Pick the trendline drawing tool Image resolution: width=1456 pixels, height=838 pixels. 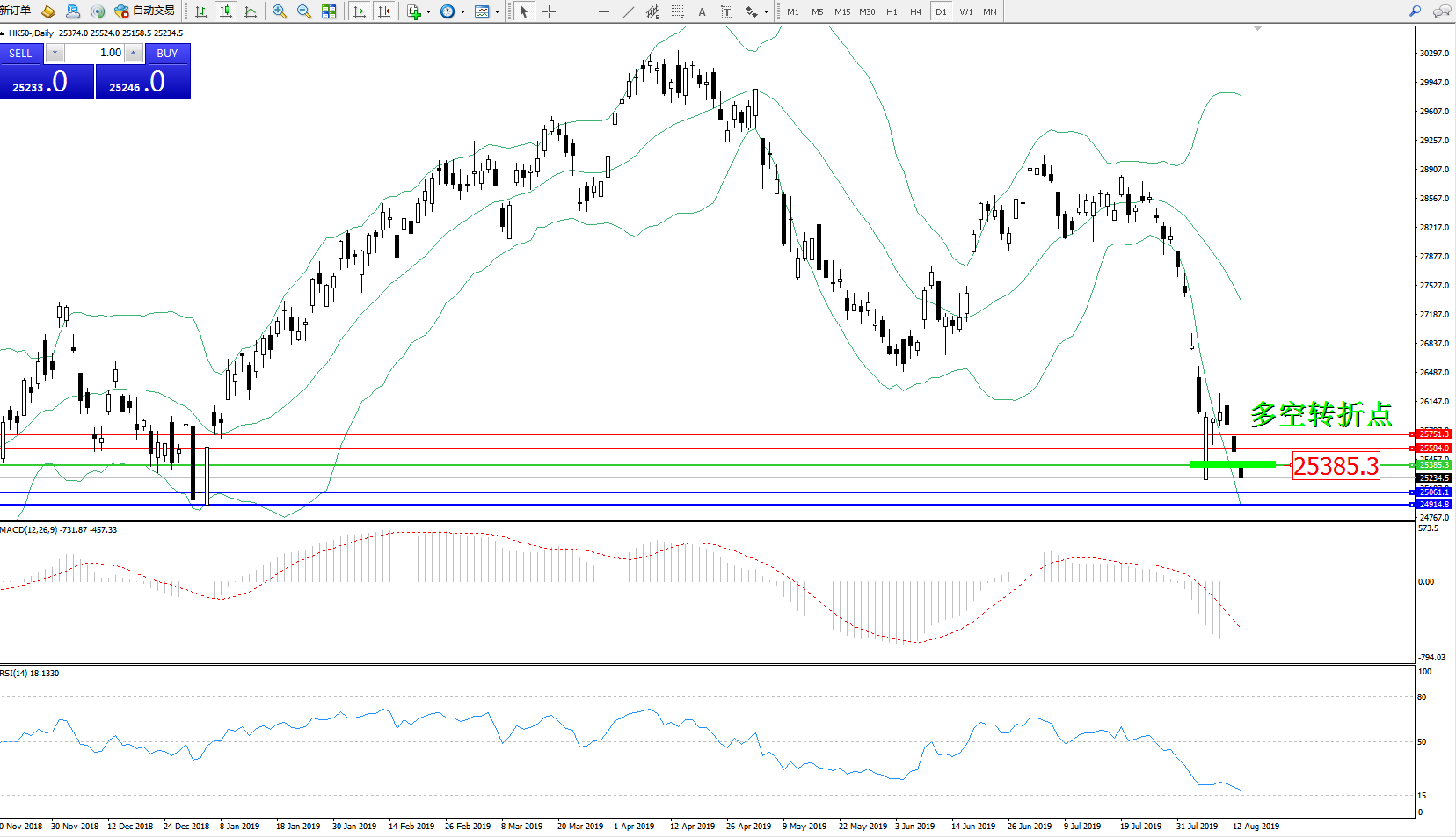click(628, 11)
